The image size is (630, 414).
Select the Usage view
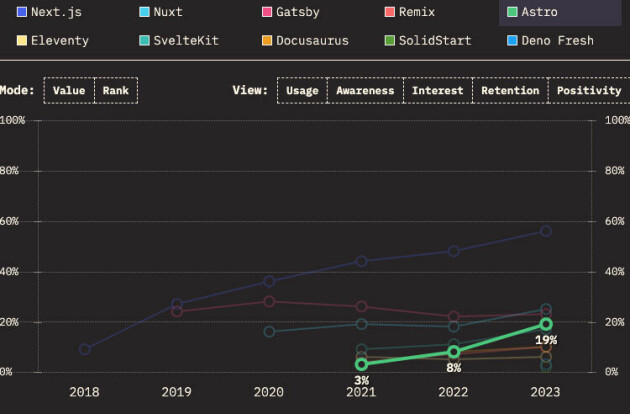(x=302, y=90)
